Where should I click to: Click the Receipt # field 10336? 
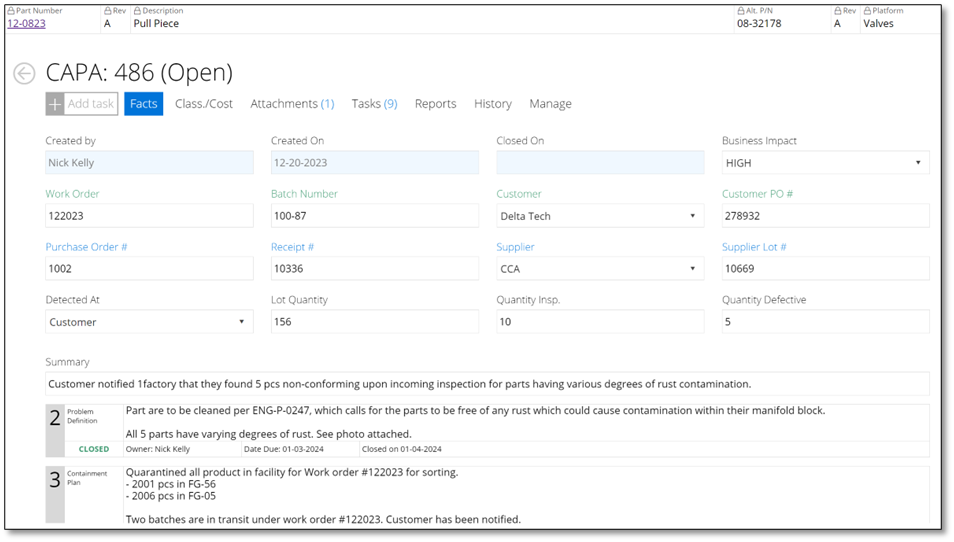pos(375,269)
